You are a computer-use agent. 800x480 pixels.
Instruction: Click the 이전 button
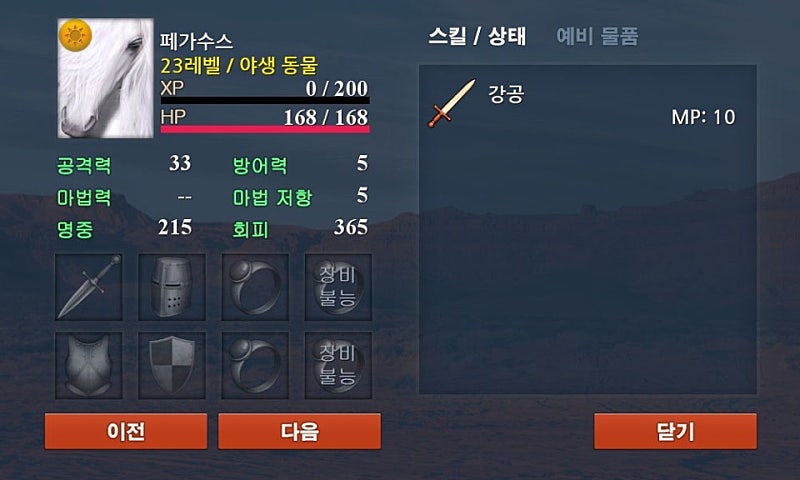tap(126, 432)
